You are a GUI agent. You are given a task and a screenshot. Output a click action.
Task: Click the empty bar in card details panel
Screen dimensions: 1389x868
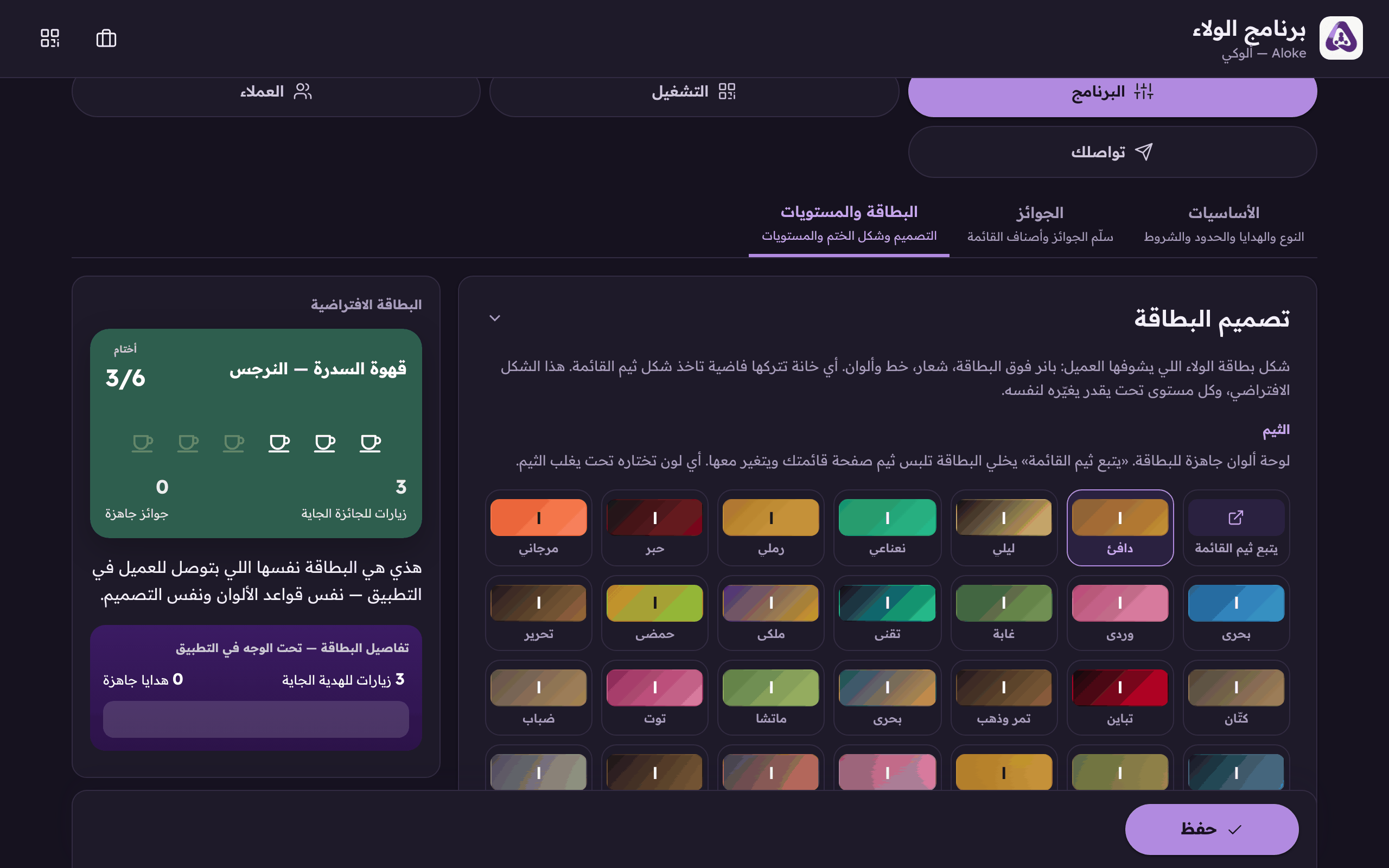[256, 719]
